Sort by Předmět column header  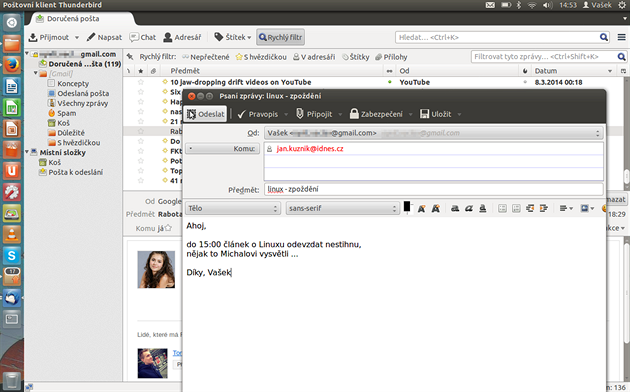coord(272,71)
